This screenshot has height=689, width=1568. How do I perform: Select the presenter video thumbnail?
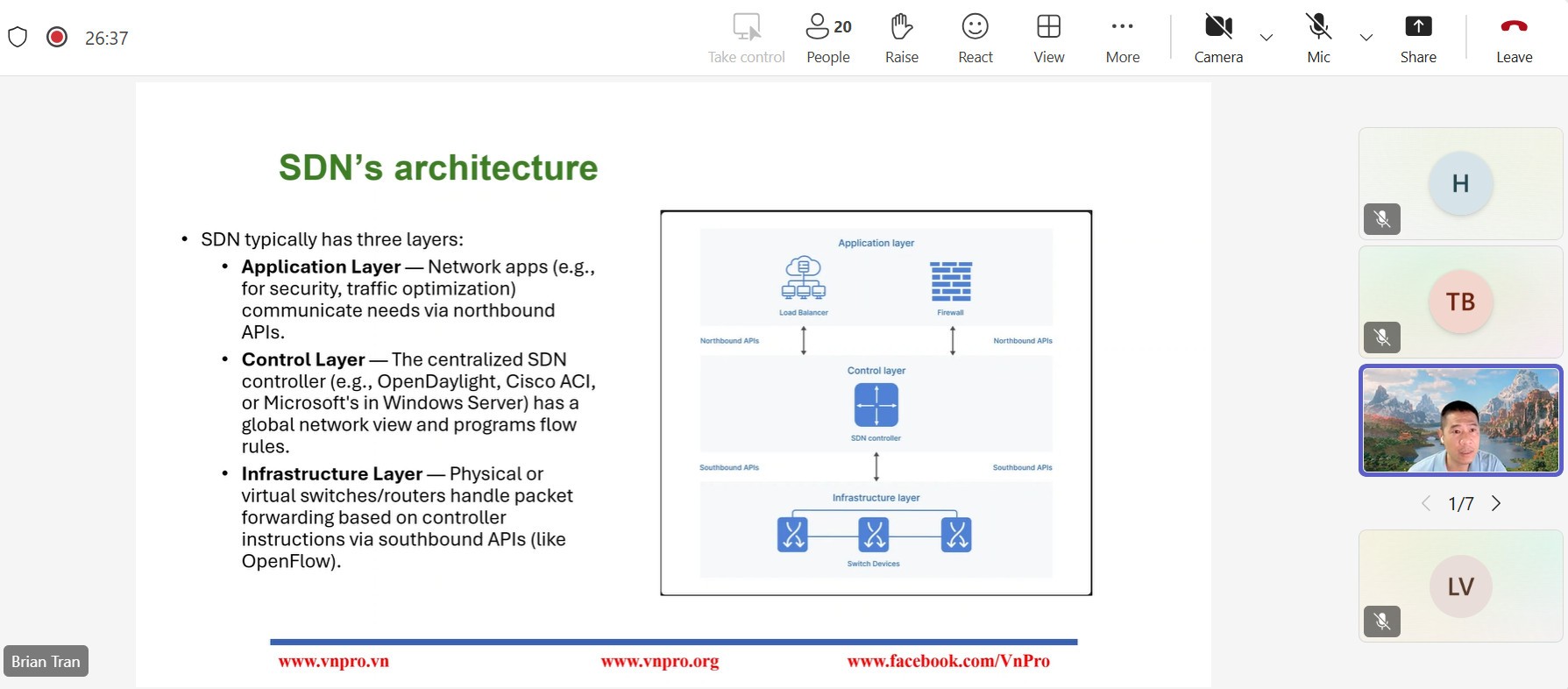pyautogui.click(x=1460, y=421)
